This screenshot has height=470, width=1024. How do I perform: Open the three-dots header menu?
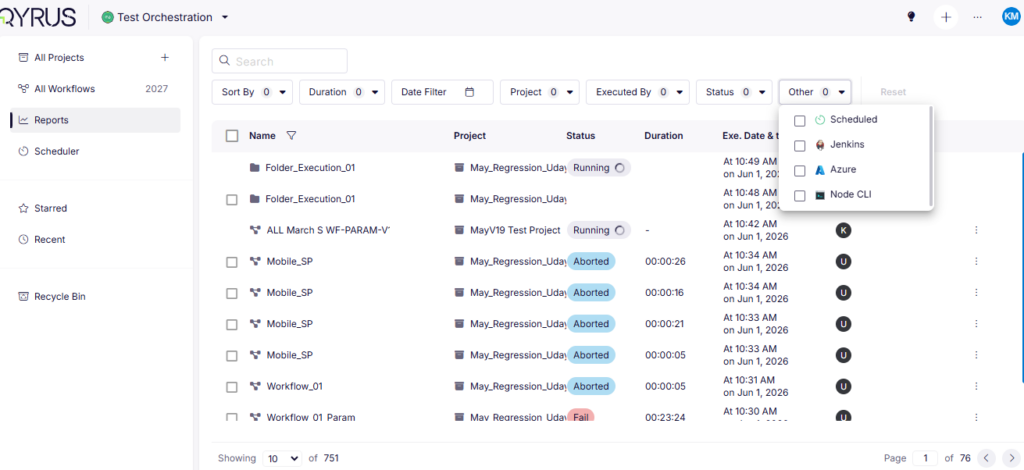(x=978, y=17)
